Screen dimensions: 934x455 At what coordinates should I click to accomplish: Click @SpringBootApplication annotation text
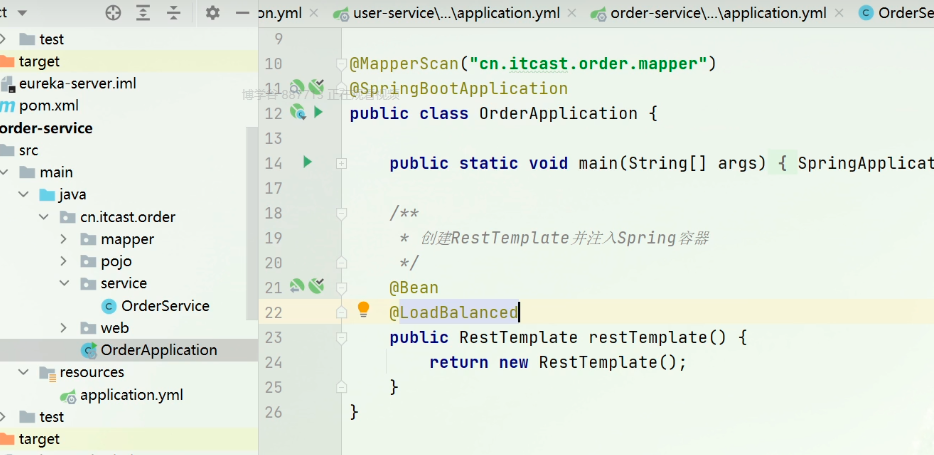click(459, 89)
